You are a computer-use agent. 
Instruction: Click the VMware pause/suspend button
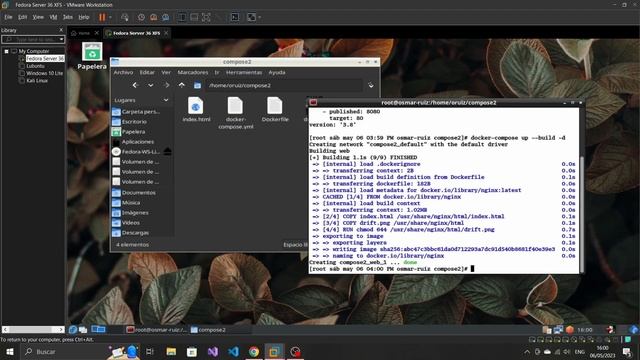pos(102,17)
